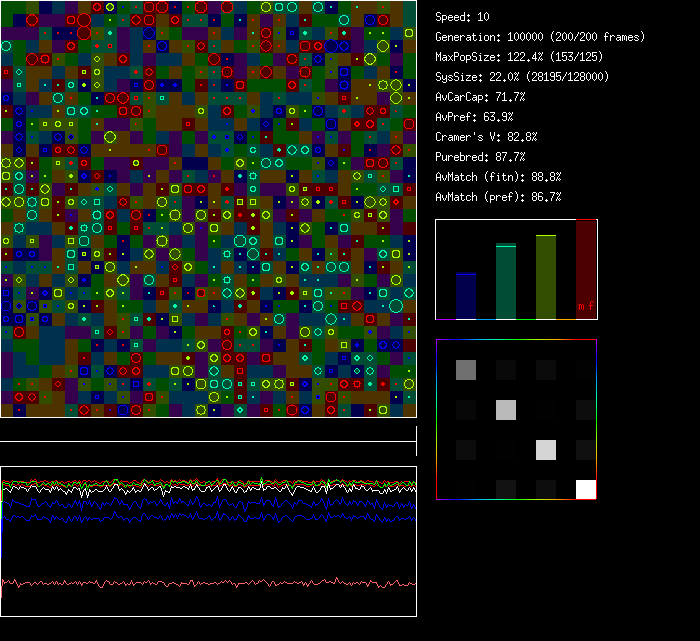Image resolution: width=700 pixels, height=641 pixels.
Task: Click the red line low in time plot
Action: pyautogui.click(x=200, y=583)
